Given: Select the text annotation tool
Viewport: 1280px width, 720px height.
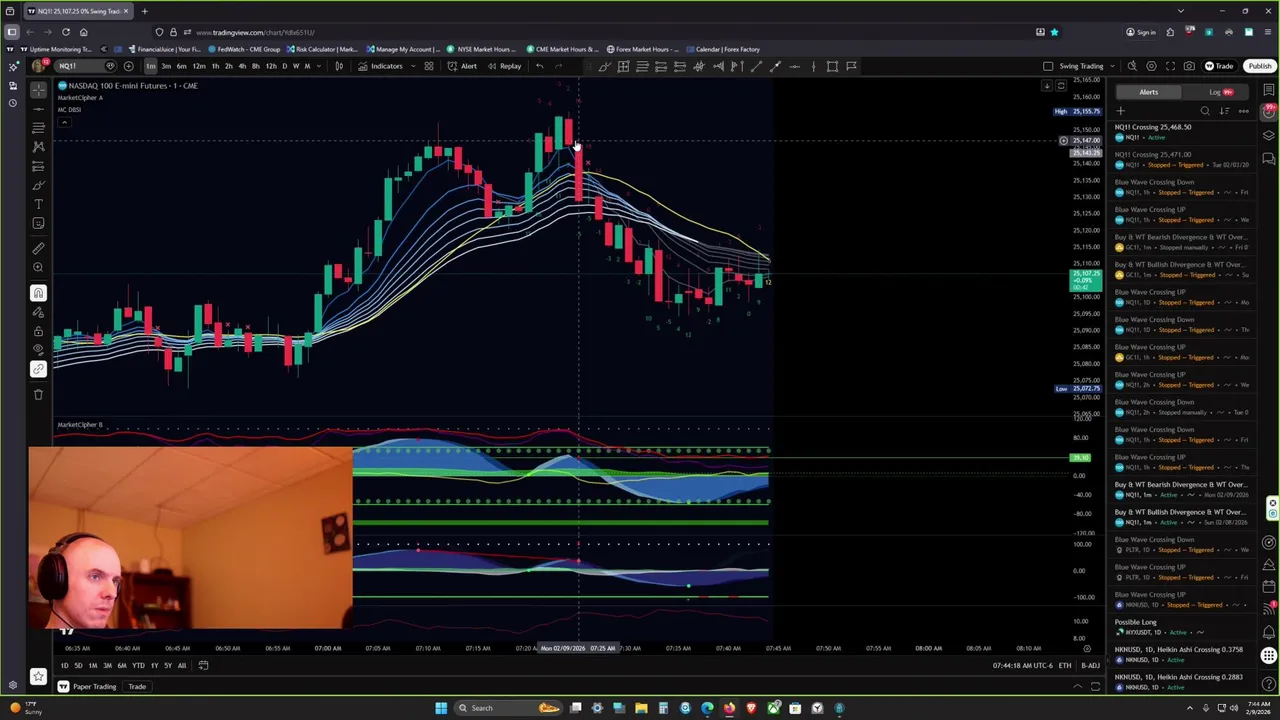Looking at the screenshot, I should click(x=38, y=204).
